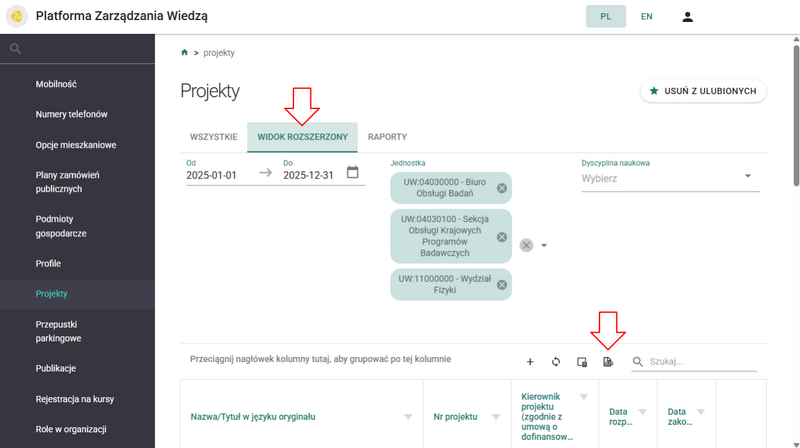This screenshot has width=800, height=448.
Task: Open the user account profile icon
Action: pyautogui.click(x=687, y=17)
